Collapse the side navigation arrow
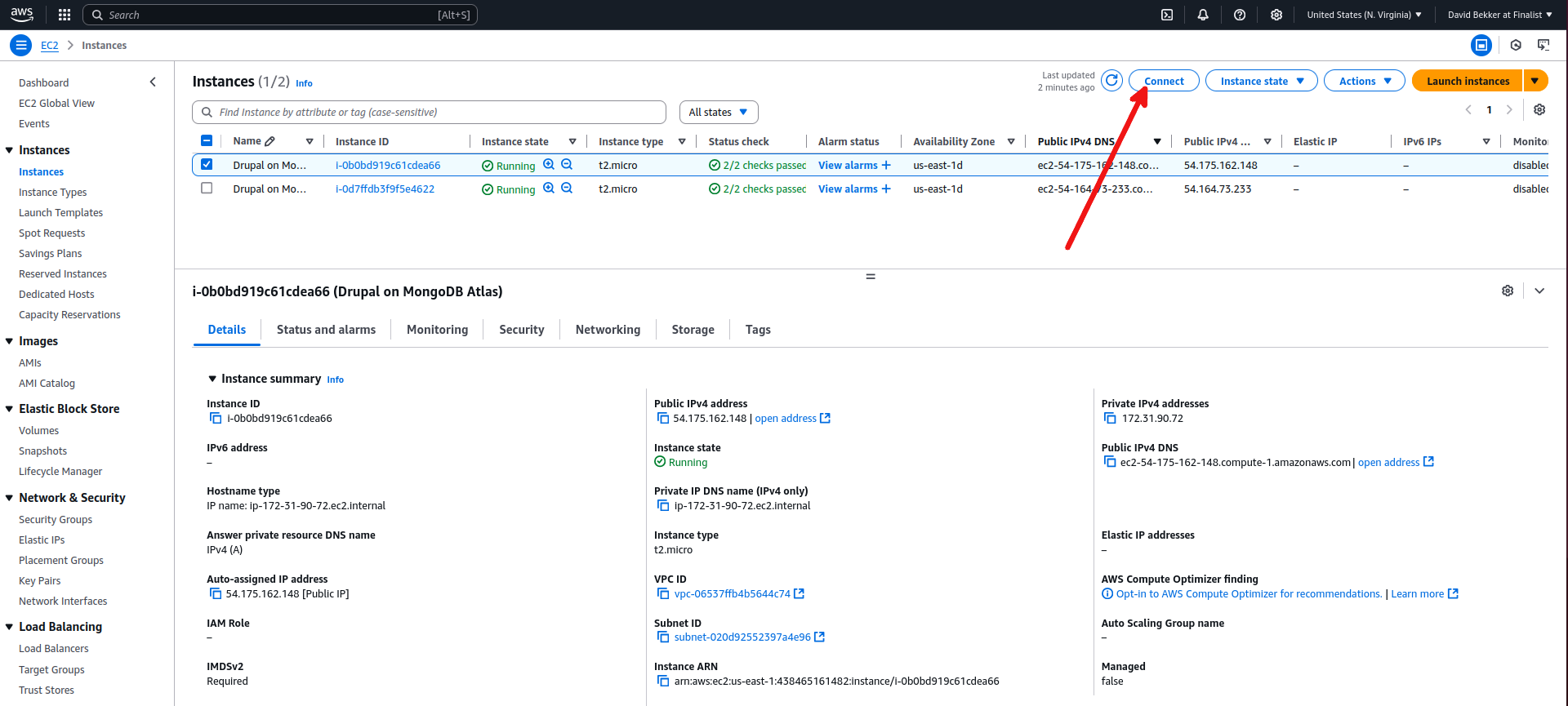Screen dimensions: 1568x706 153,82
